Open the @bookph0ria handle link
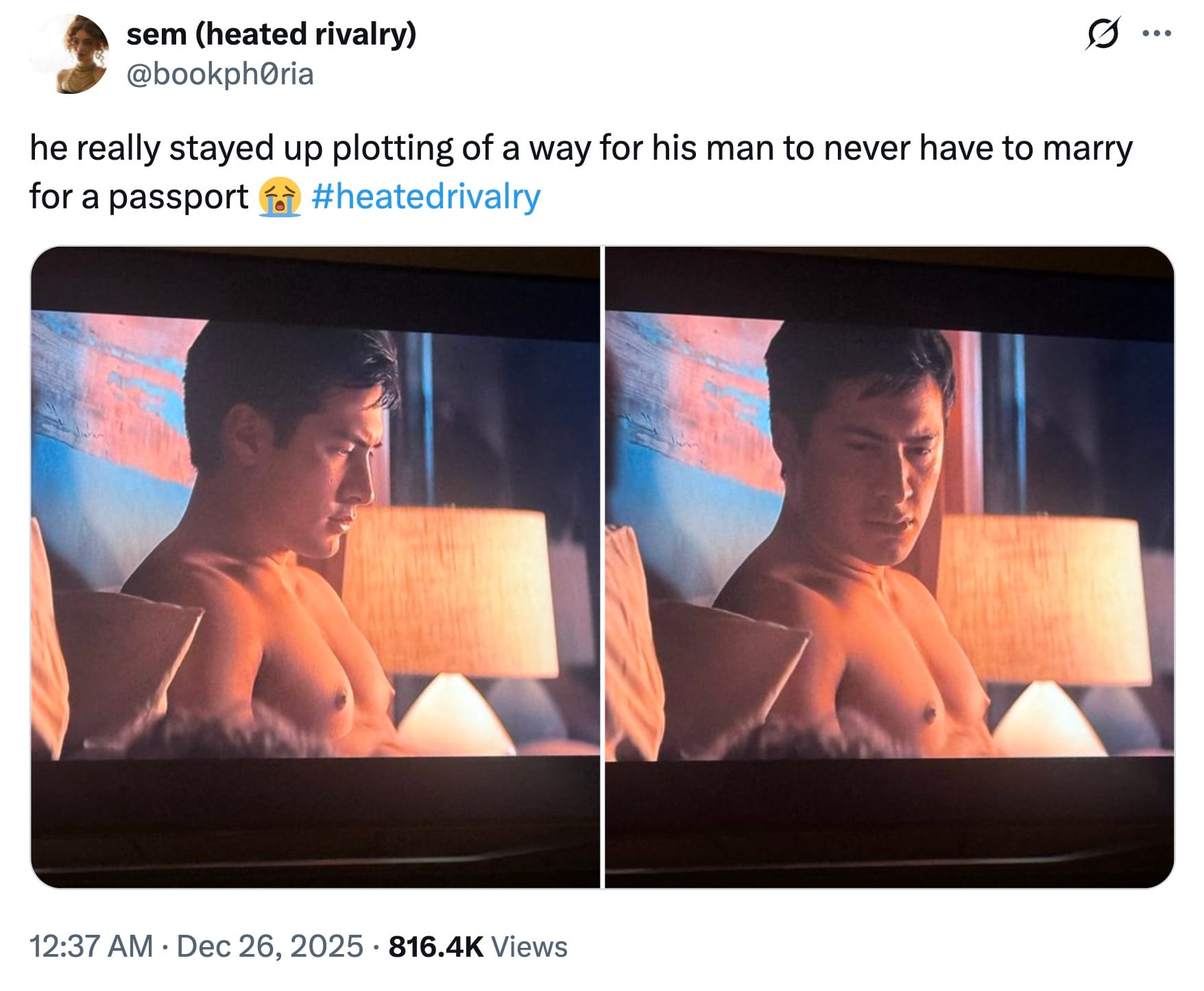The height and width of the screenshot is (991, 1204). pyautogui.click(x=220, y=74)
